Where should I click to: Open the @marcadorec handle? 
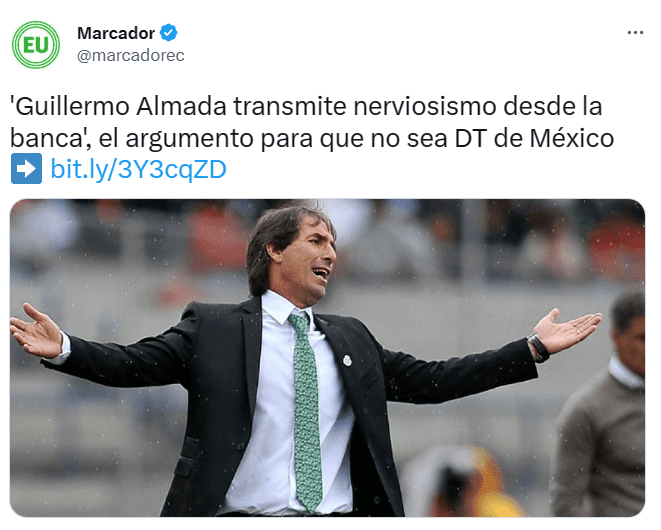coord(131,56)
